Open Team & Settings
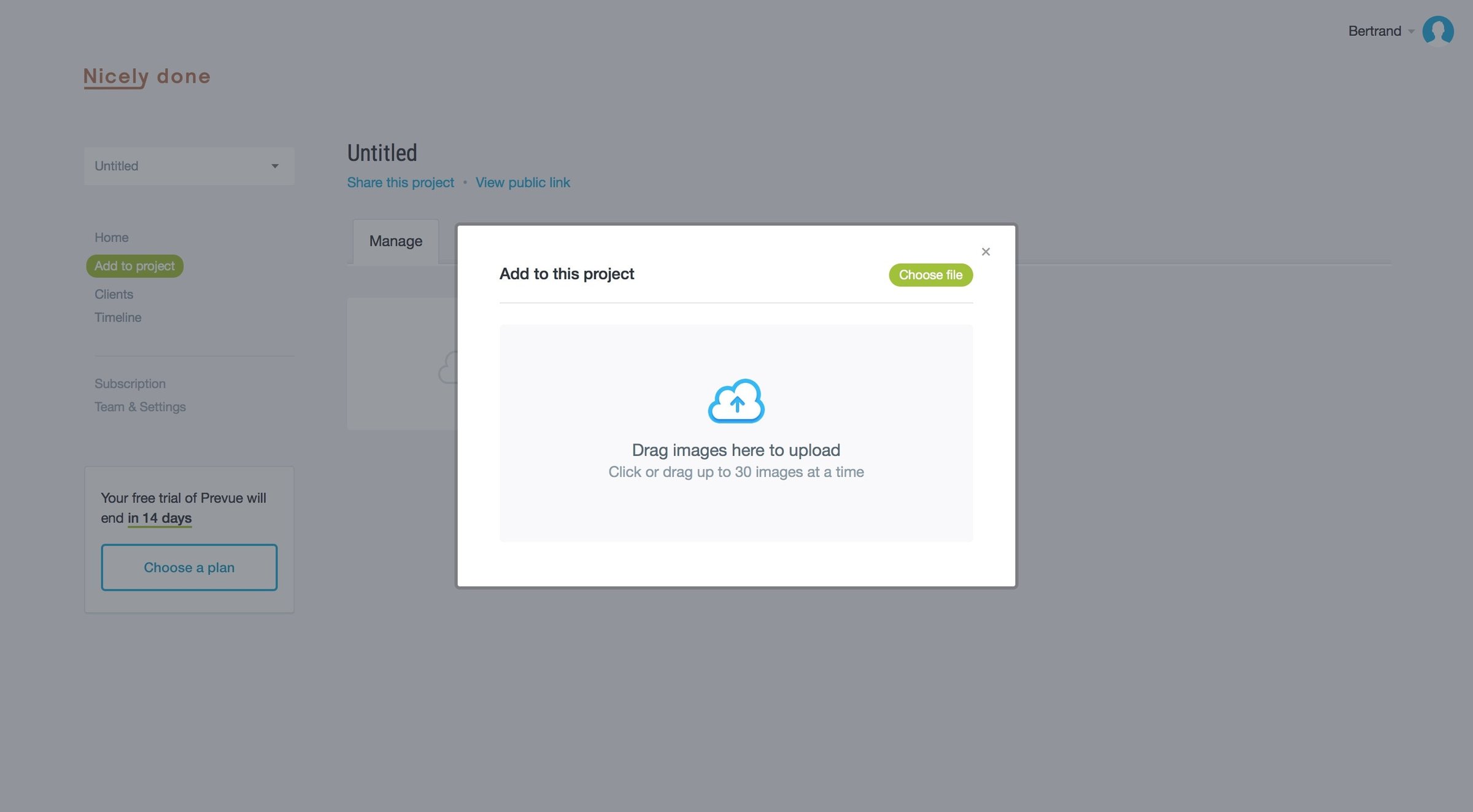Screen dimensions: 1473x812 (140, 407)
